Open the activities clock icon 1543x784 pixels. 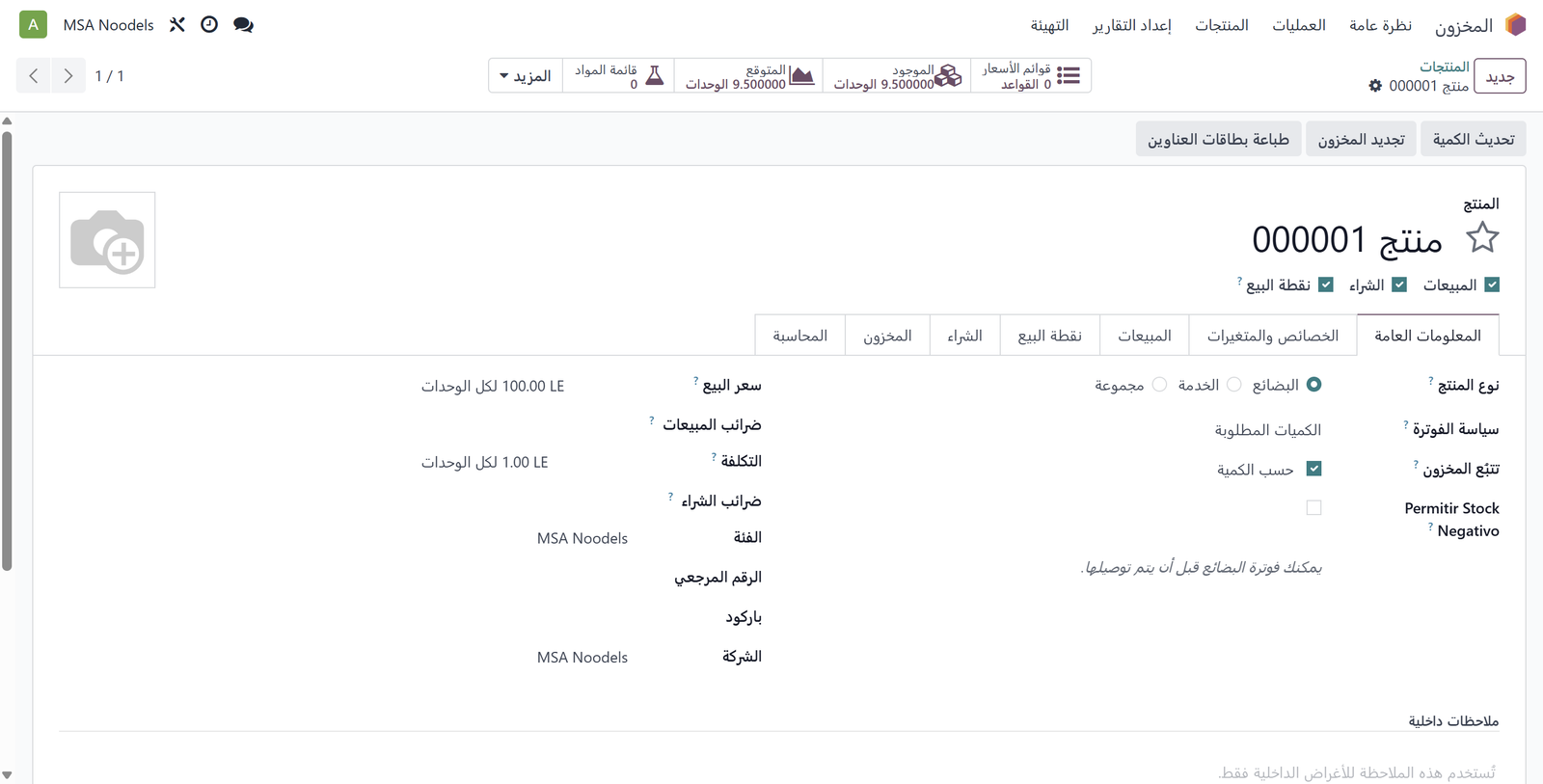[209, 25]
